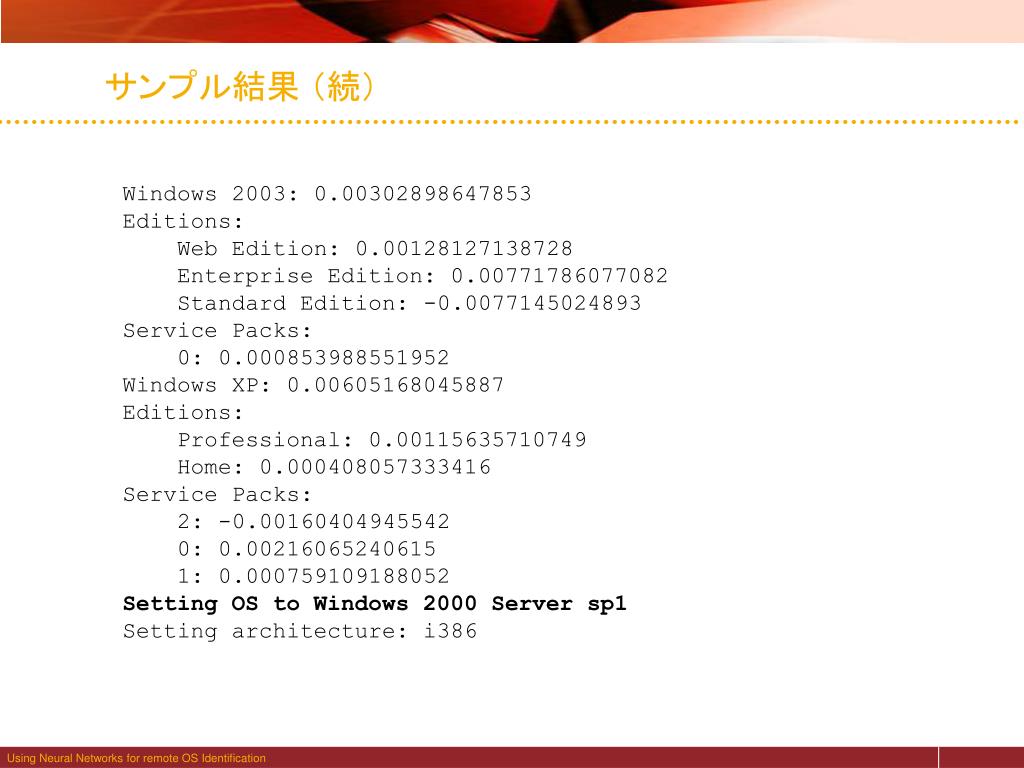Screen dimensions: 1024x768
Task: Click the '0: 0.000853988551952' service pack line
Action: 313,358
